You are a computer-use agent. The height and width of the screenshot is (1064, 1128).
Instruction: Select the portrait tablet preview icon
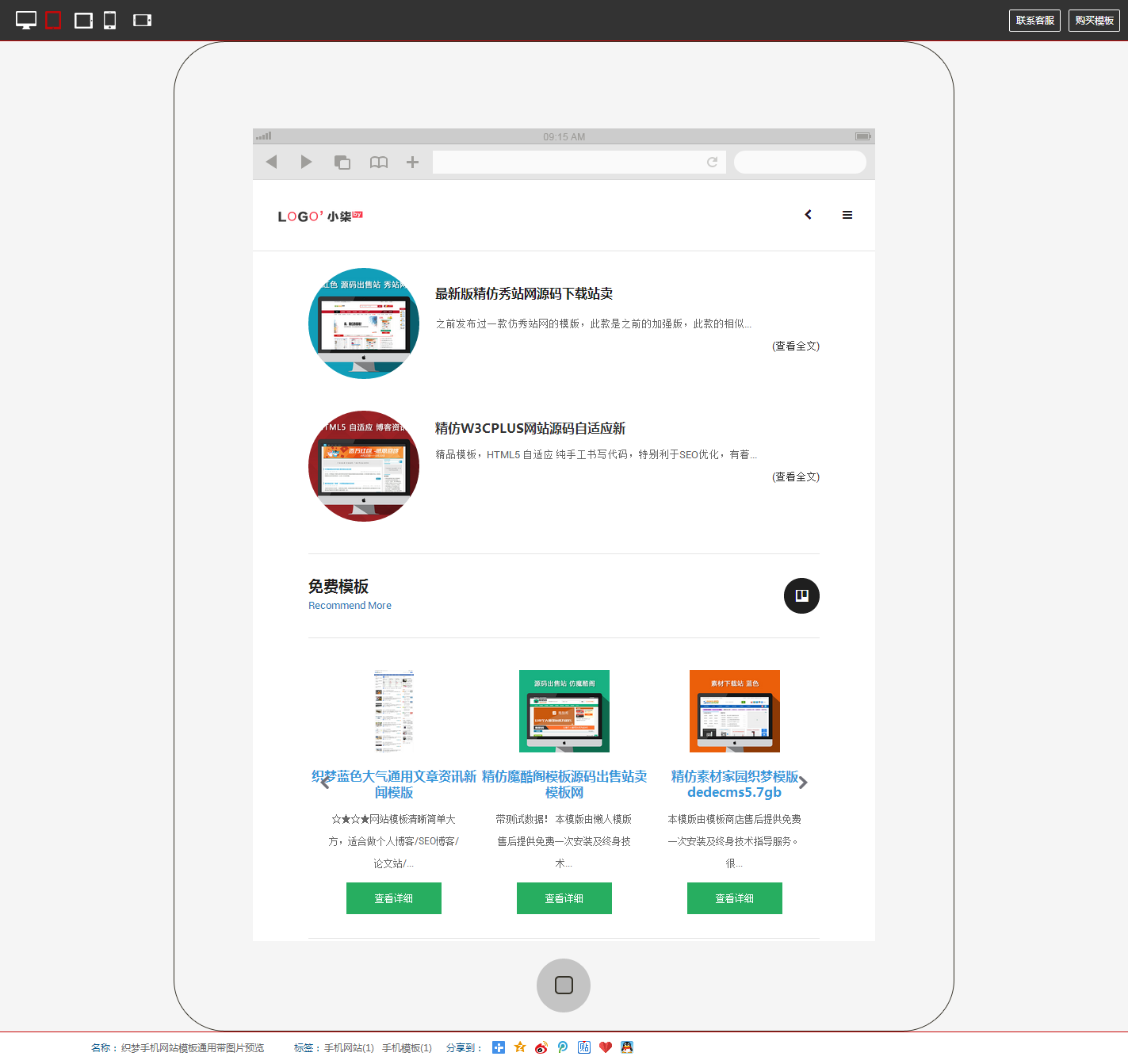(53, 21)
